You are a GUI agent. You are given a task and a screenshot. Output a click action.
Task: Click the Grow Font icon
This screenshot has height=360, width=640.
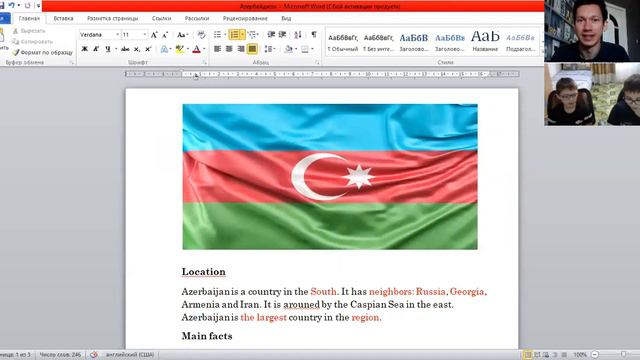click(154, 35)
